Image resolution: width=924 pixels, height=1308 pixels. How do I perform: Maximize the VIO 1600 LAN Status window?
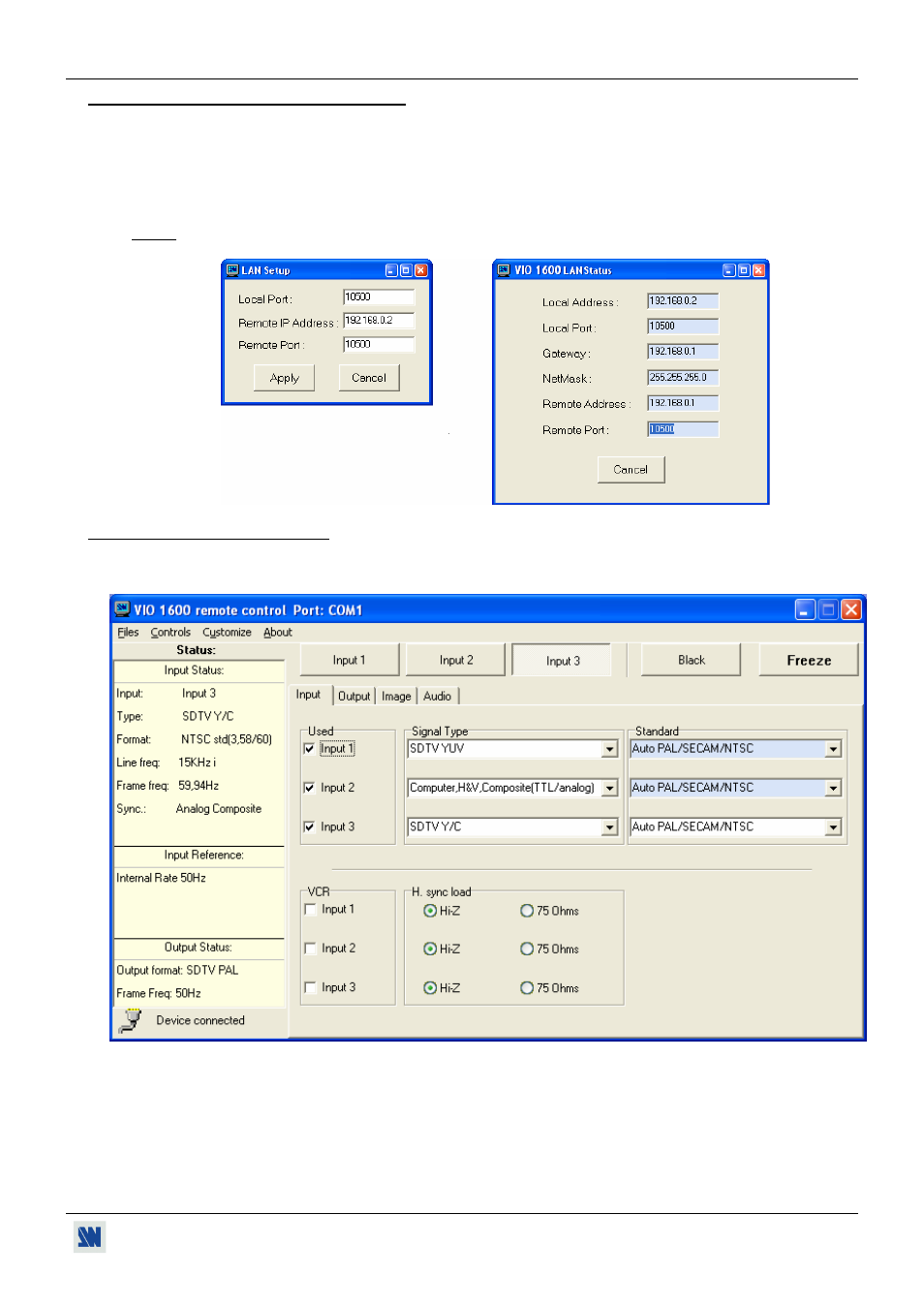743,270
